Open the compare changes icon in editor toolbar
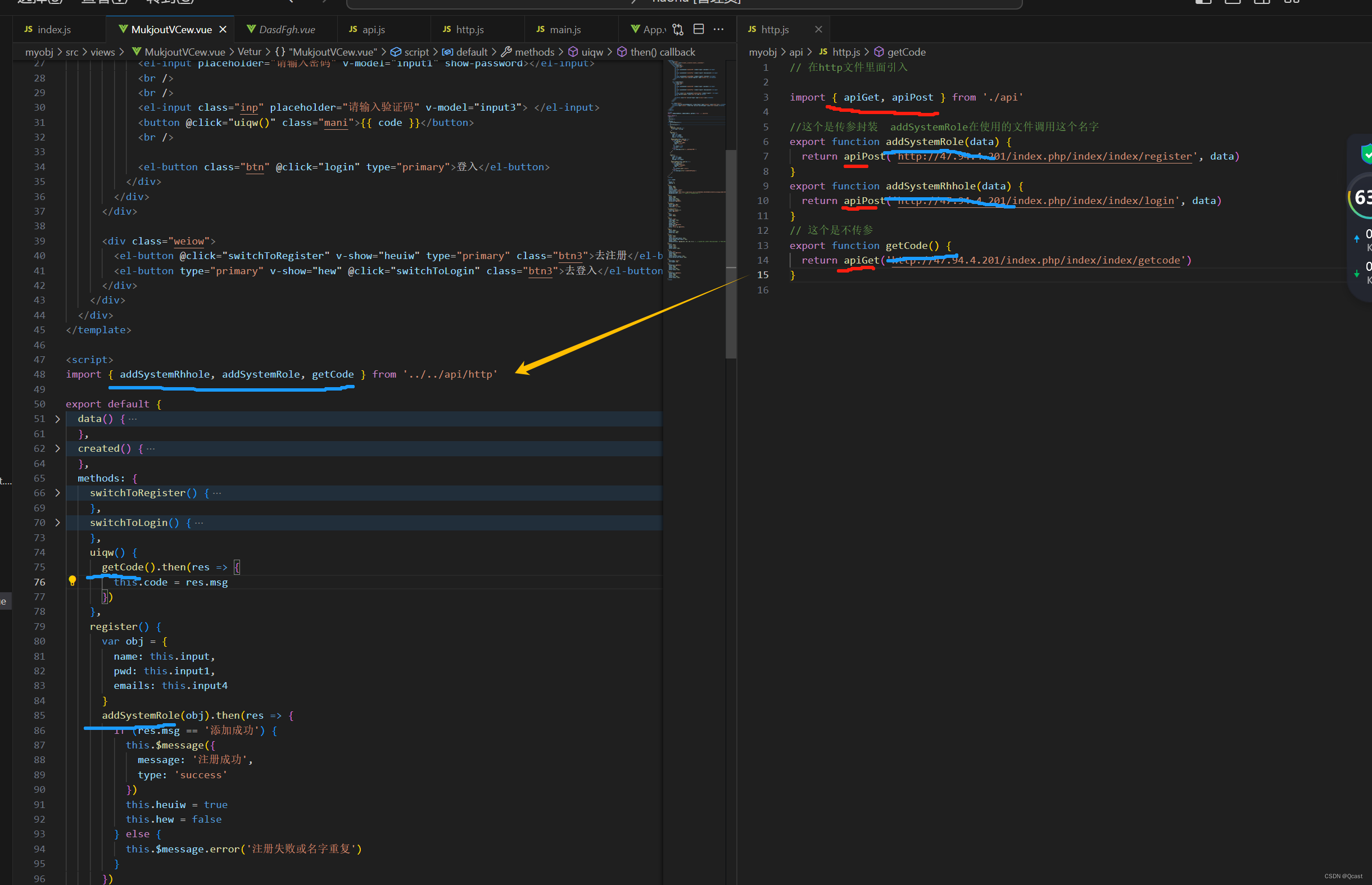The height and width of the screenshot is (885, 1372). pos(678,29)
